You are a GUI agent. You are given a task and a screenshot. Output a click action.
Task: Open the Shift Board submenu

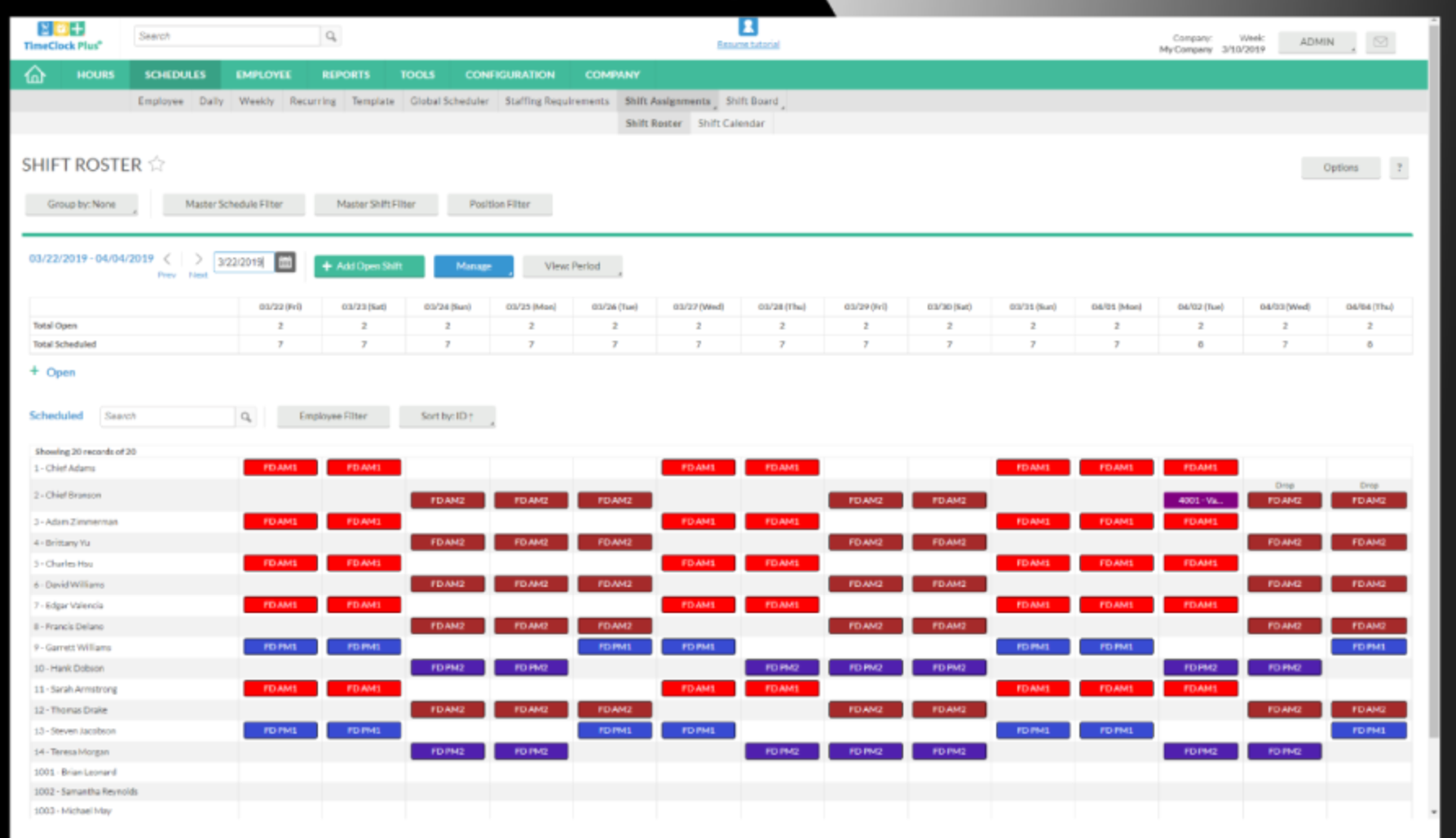pyautogui.click(x=752, y=101)
